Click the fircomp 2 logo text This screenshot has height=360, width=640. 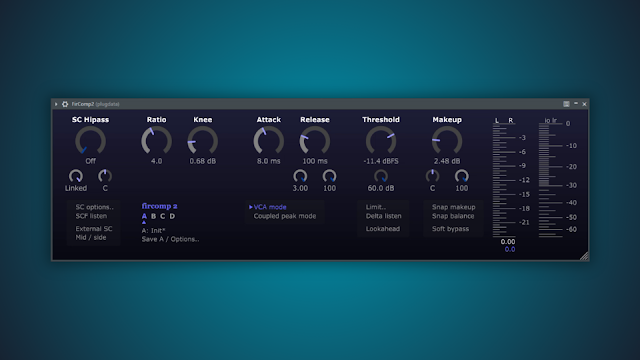(159, 206)
